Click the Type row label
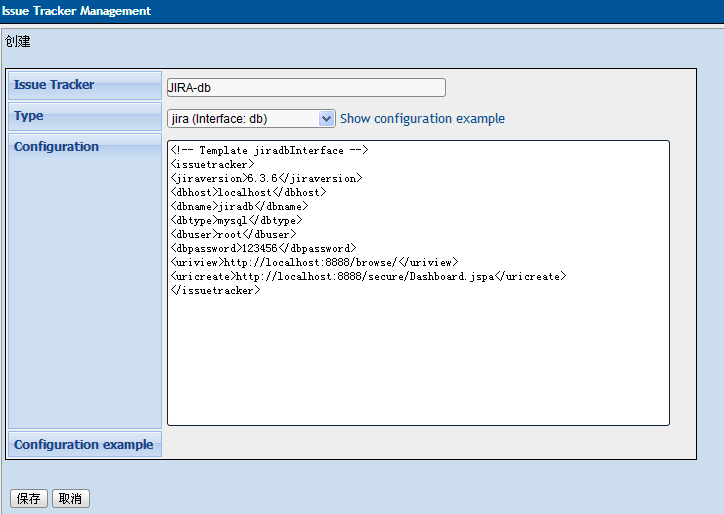Screen dimensions: 724x514 tap(29, 115)
